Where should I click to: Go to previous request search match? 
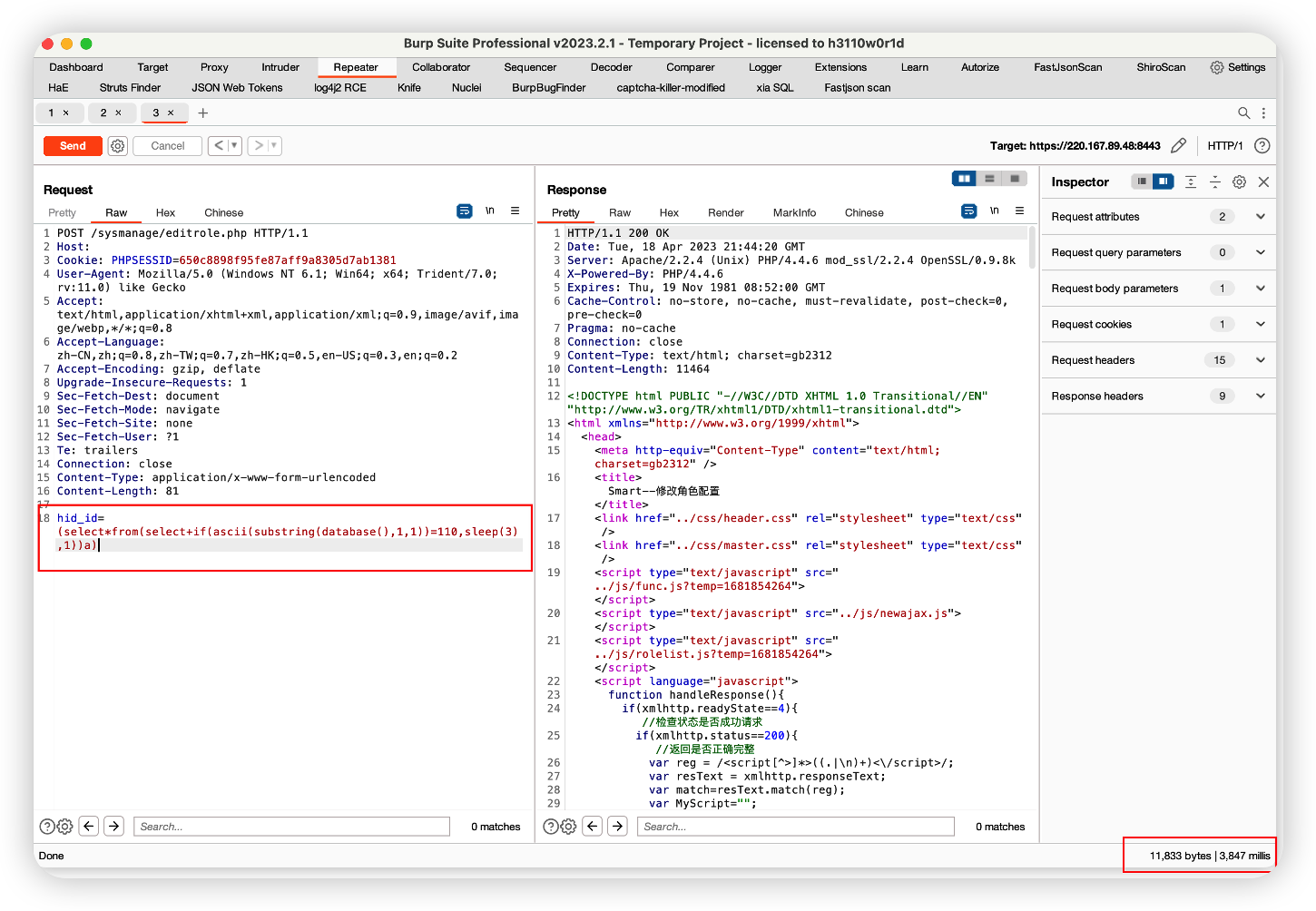[89, 826]
